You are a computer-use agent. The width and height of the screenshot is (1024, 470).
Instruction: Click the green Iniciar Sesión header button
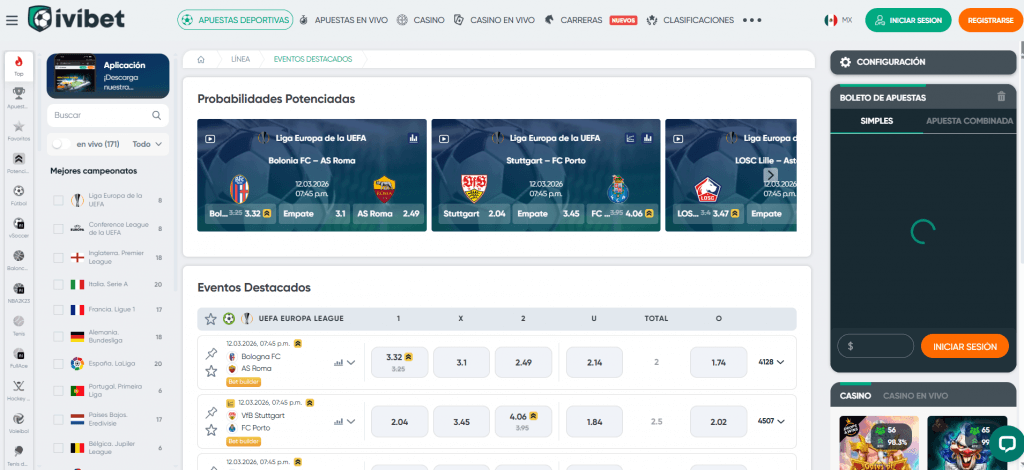coord(908,20)
